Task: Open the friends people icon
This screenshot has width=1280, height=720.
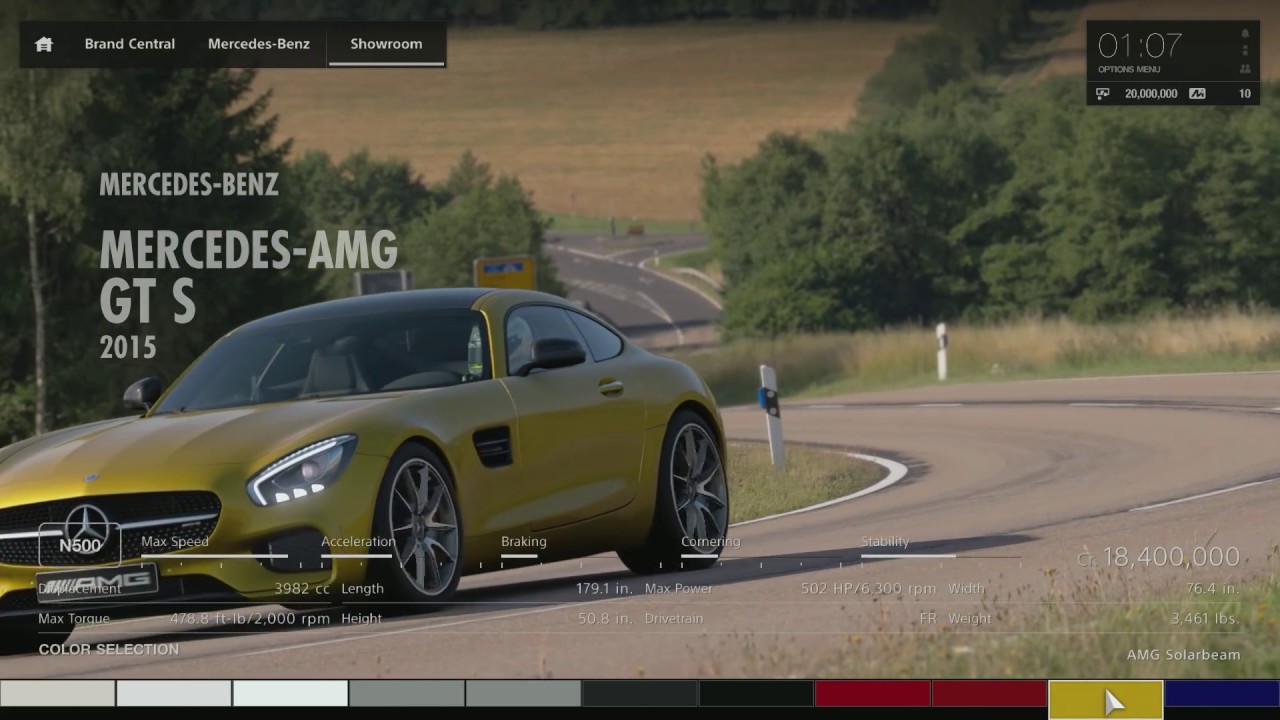Action: 1245,69
